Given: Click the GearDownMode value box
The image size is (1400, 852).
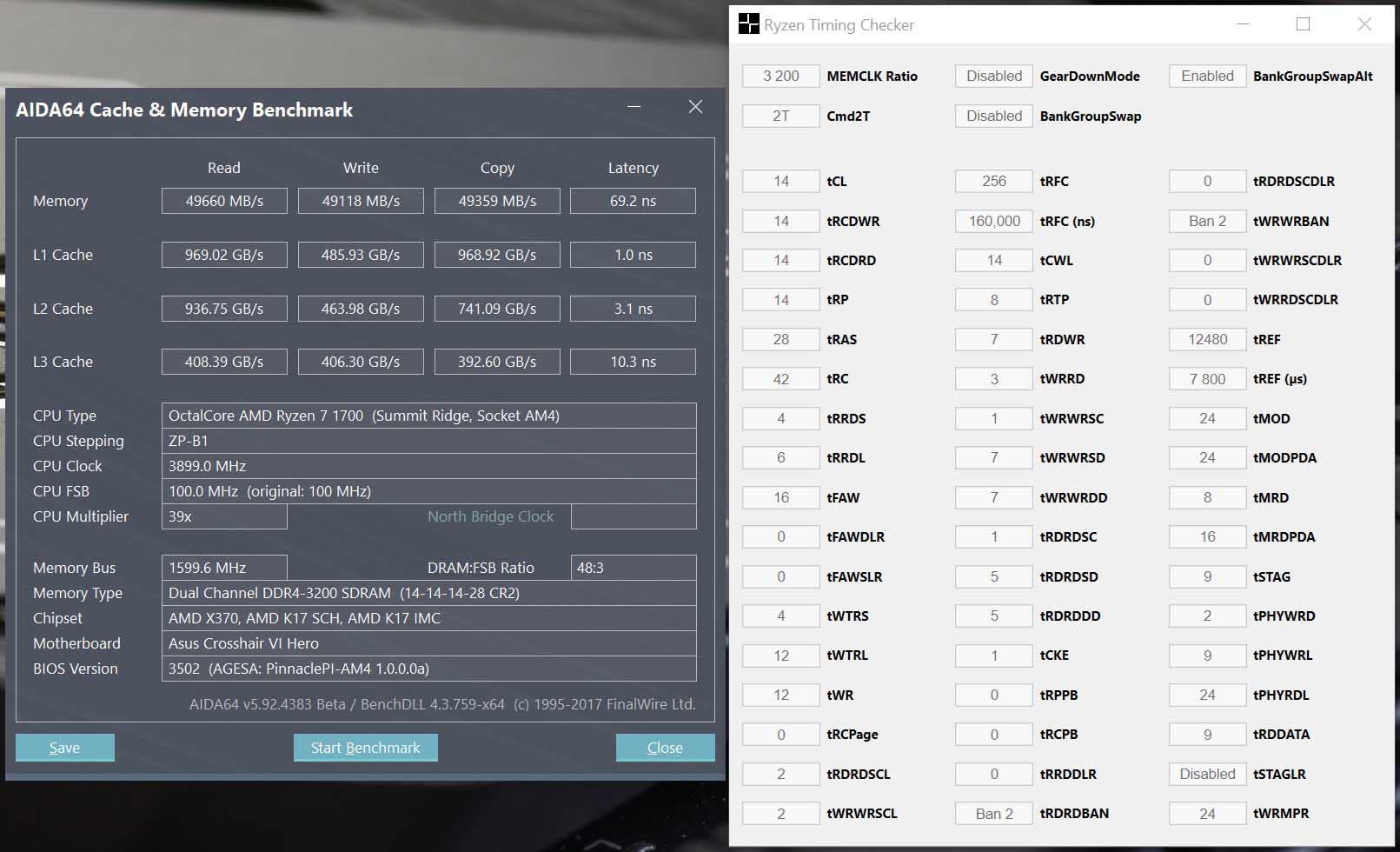Looking at the screenshot, I should (x=994, y=76).
